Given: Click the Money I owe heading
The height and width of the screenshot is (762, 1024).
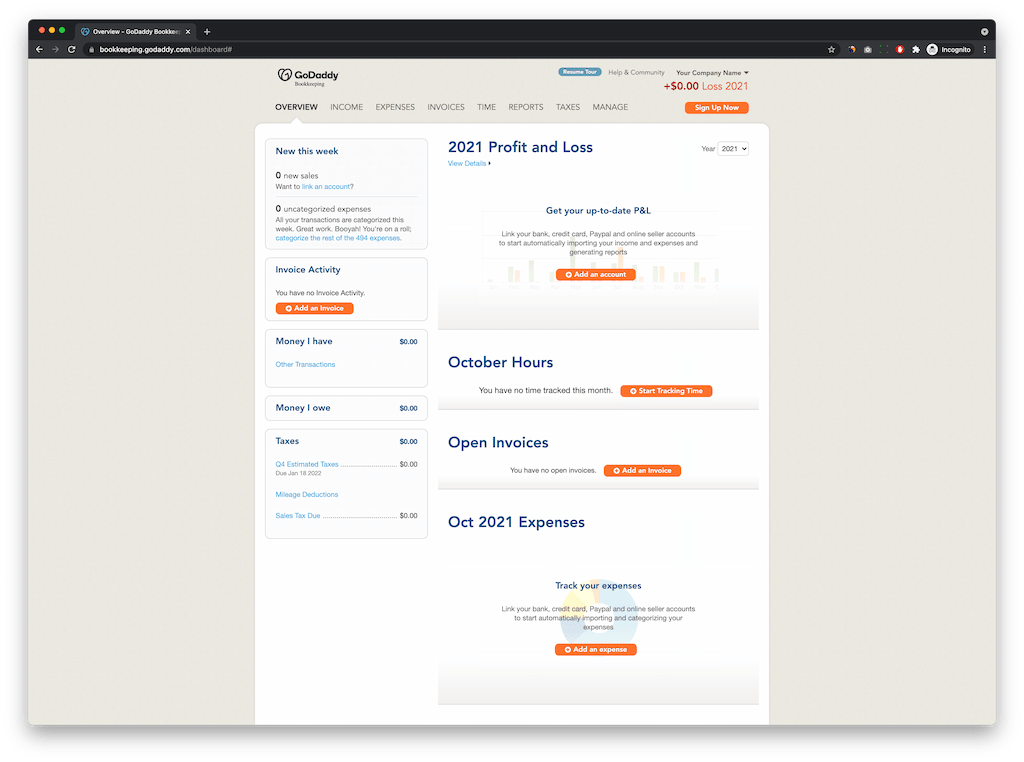Looking at the screenshot, I should coord(302,408).
